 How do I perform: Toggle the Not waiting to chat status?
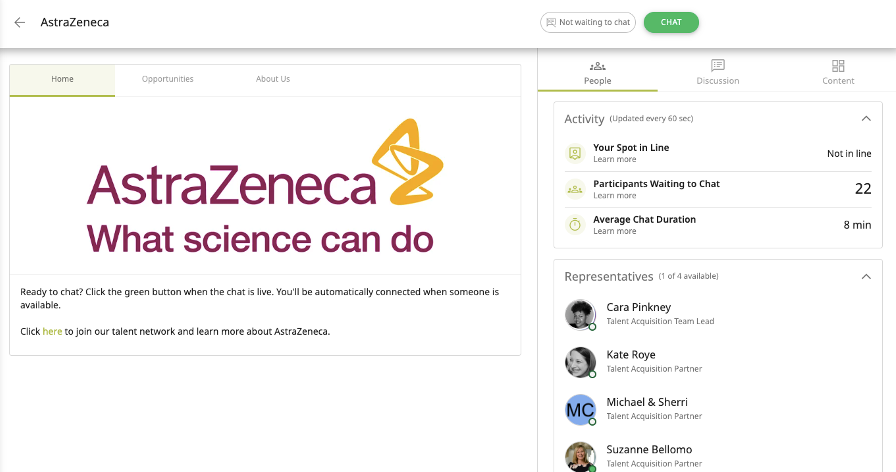(x=588, y=22)
